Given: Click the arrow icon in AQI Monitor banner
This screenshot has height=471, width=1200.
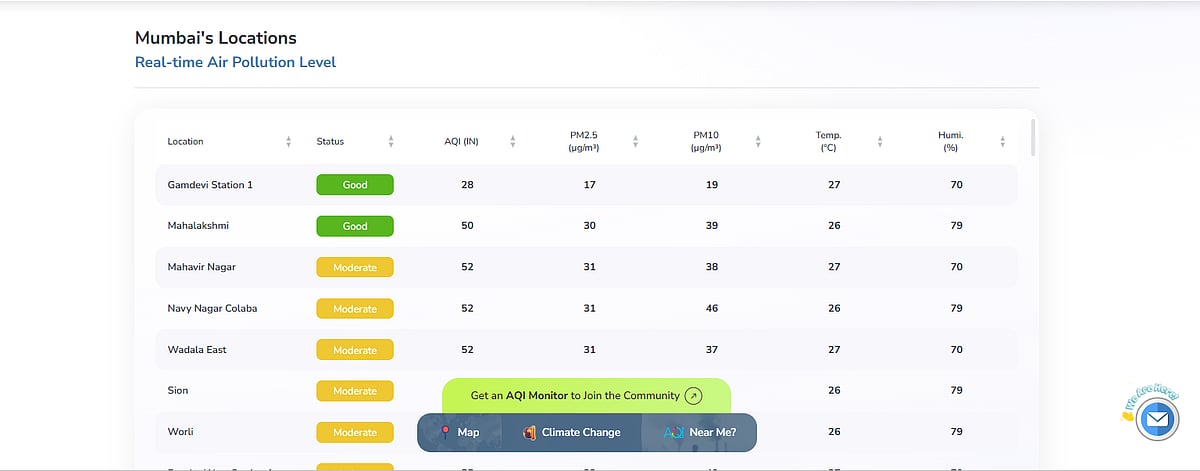Looking at the screenshot, I should [693, 395].
